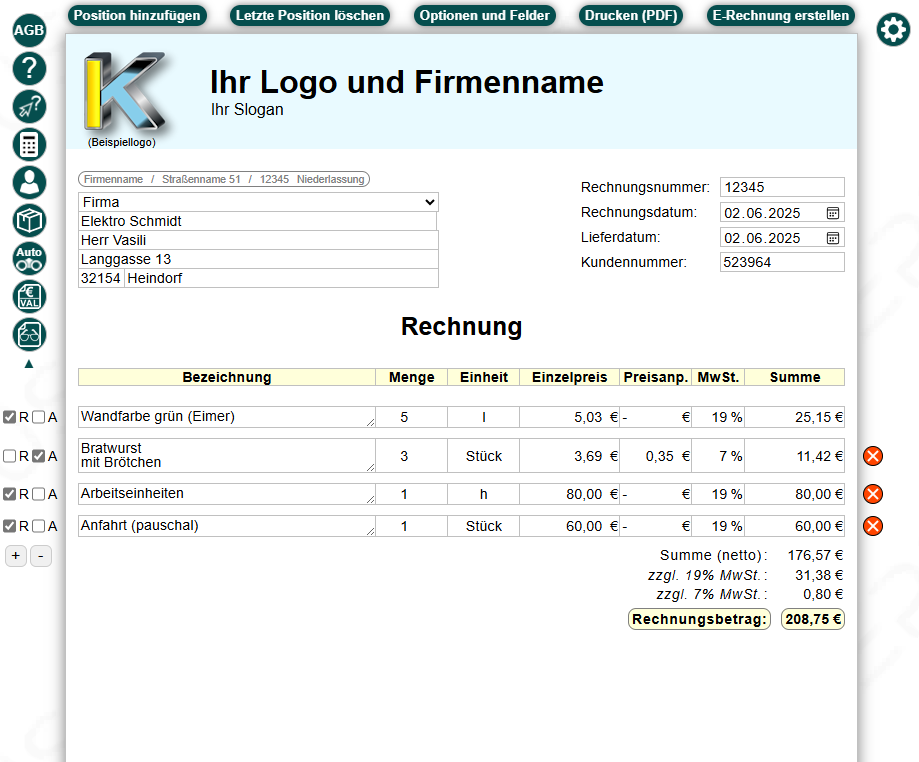The image size is (919, 762).
Task: Delete the Bratwurst row with red X
Action: click(x=873, y=456)
